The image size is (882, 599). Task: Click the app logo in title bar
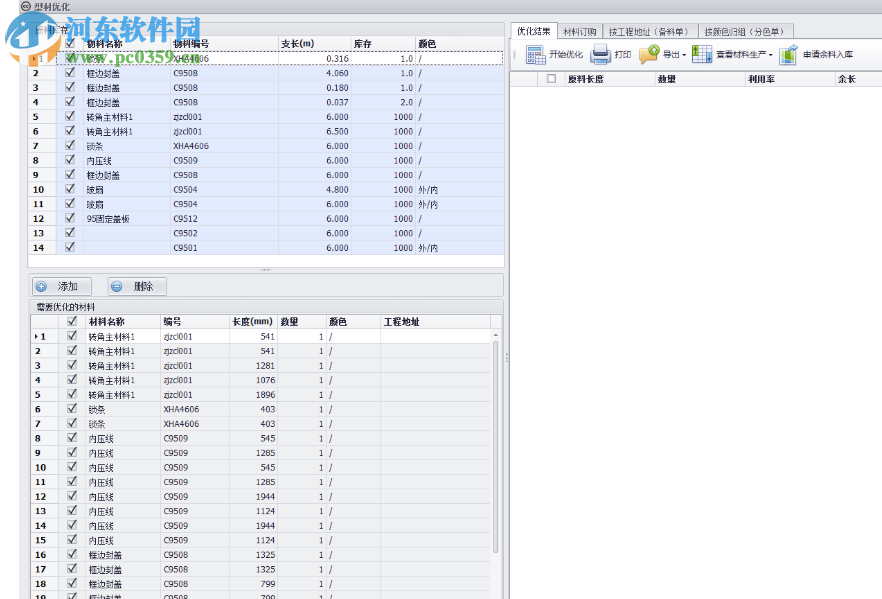26,6
